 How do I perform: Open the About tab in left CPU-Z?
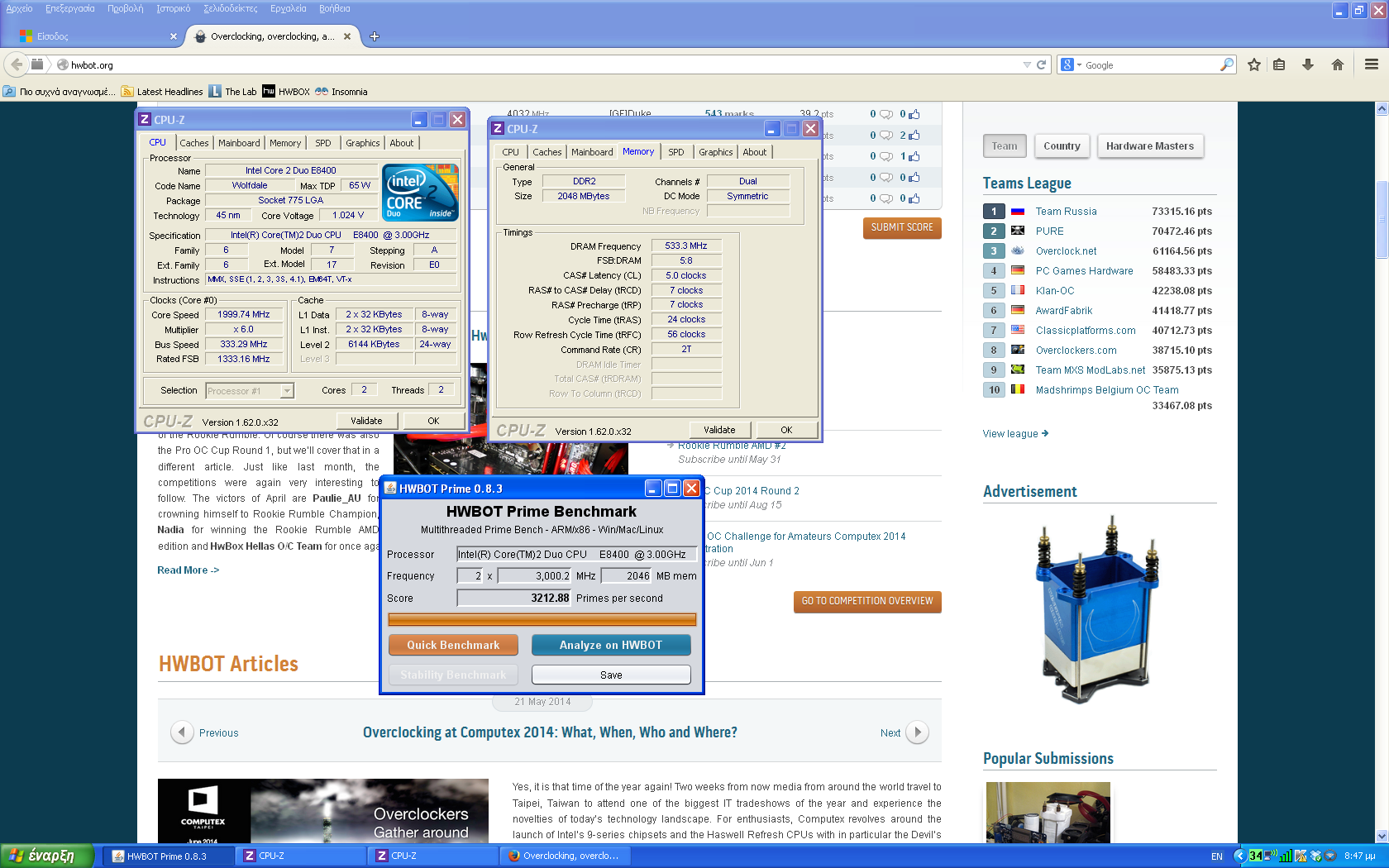[x=402, y=143]
